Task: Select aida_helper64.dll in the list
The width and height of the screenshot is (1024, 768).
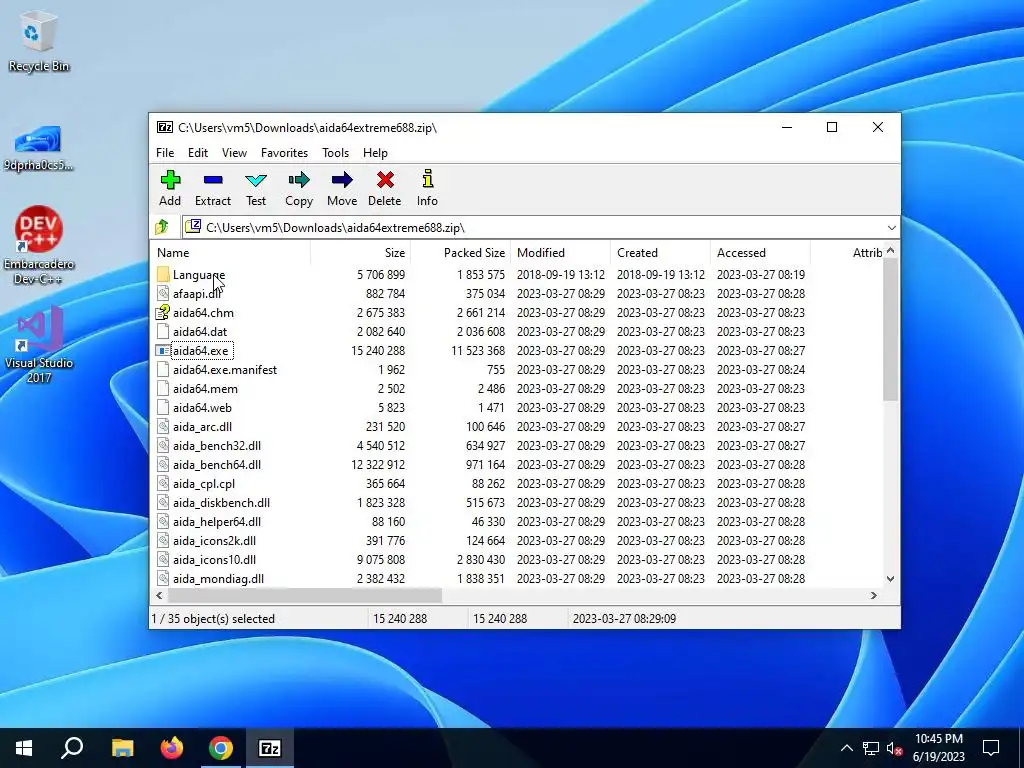Action: [217, 522]
